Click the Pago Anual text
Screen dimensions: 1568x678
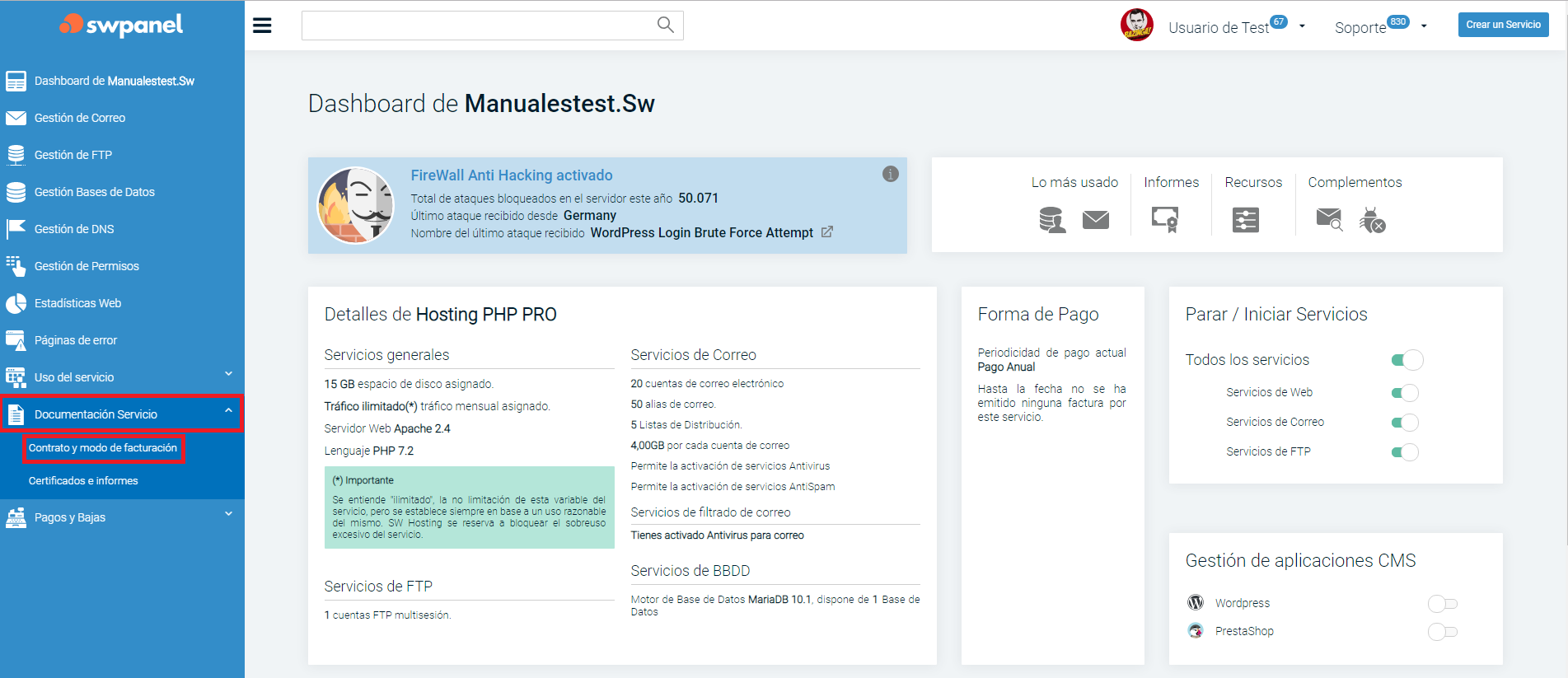(1006, 367)
